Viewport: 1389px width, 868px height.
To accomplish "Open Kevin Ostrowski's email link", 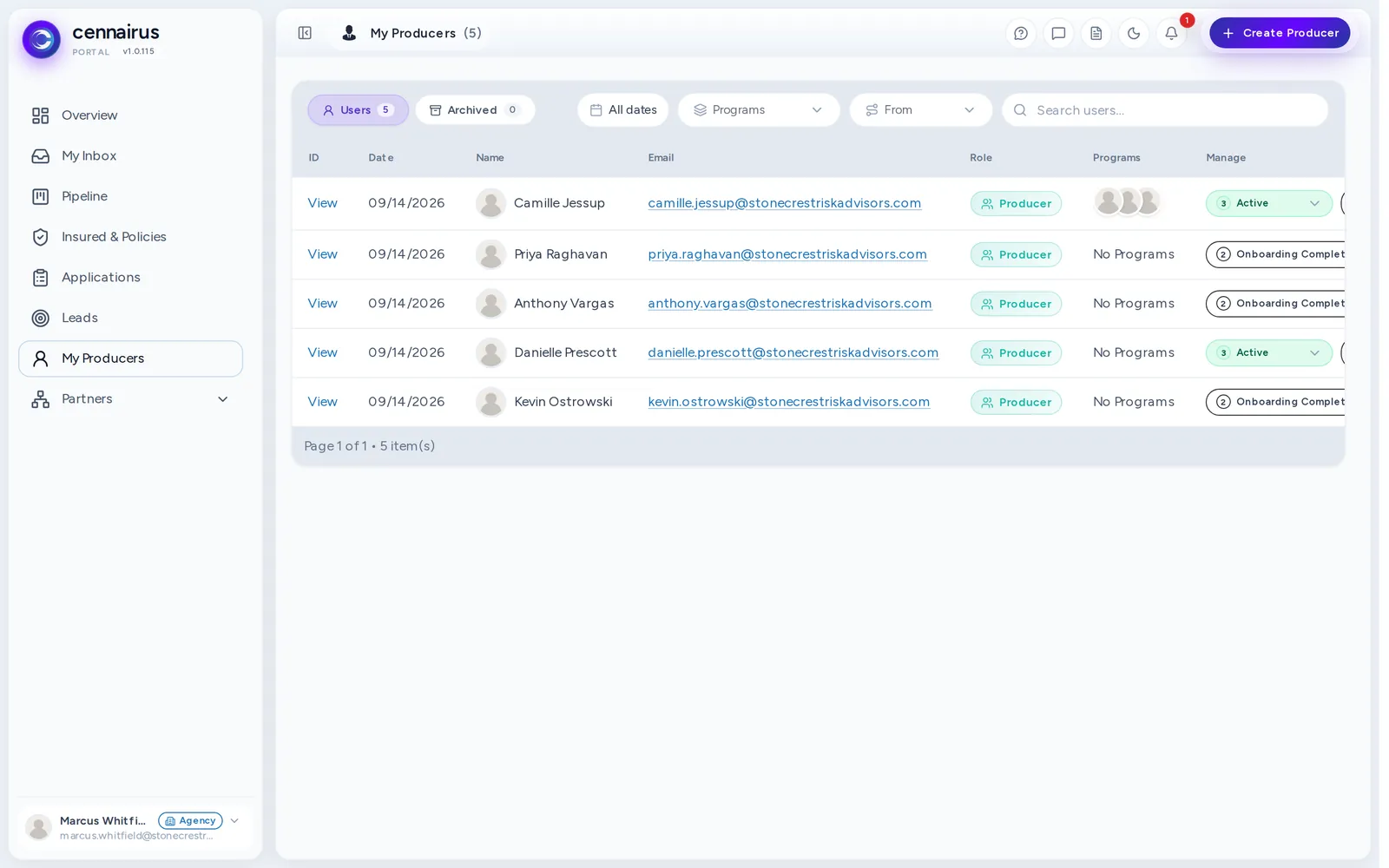I will (788, 402).
